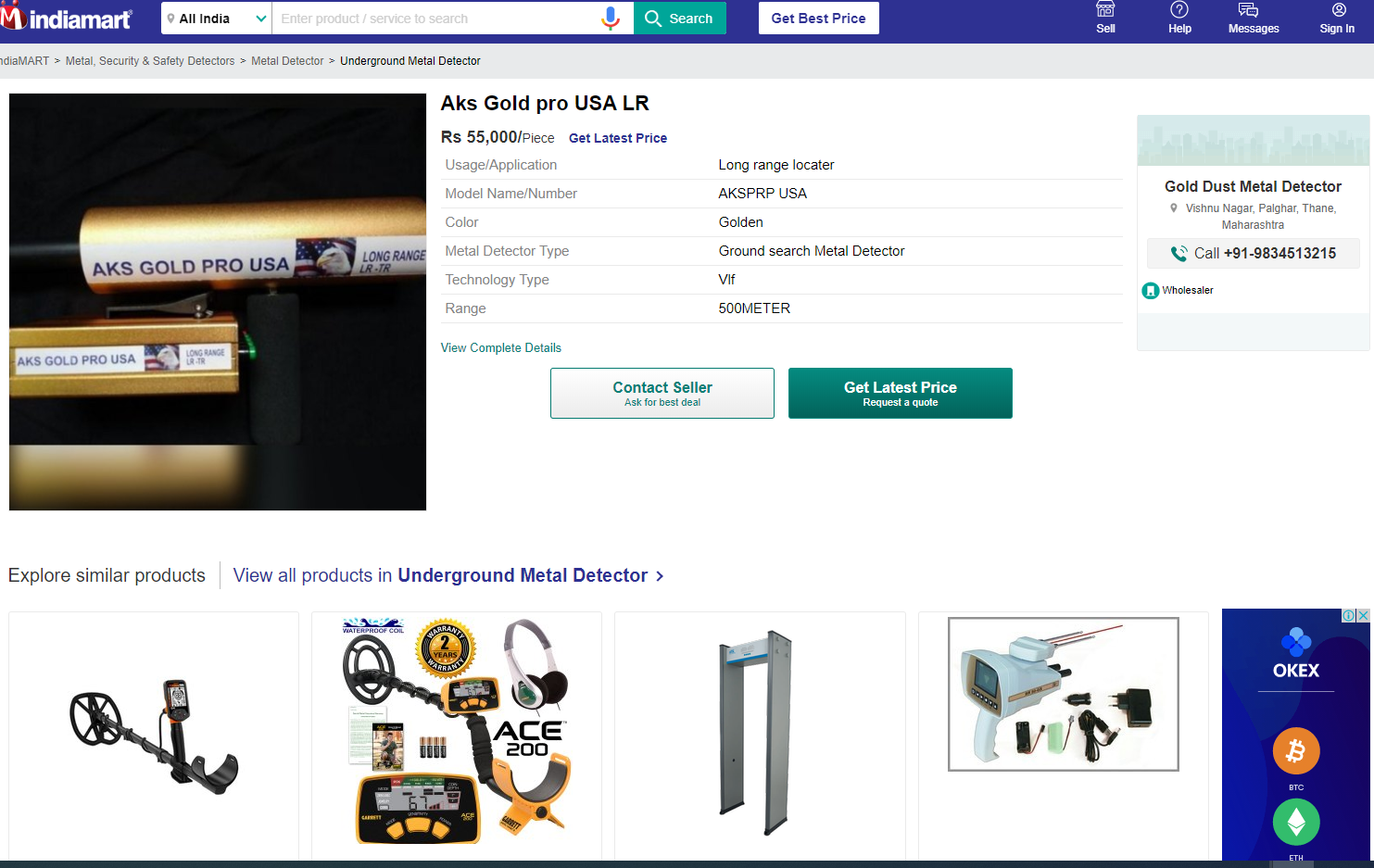Click the Ground search Metal Detector value

[812, 251]
